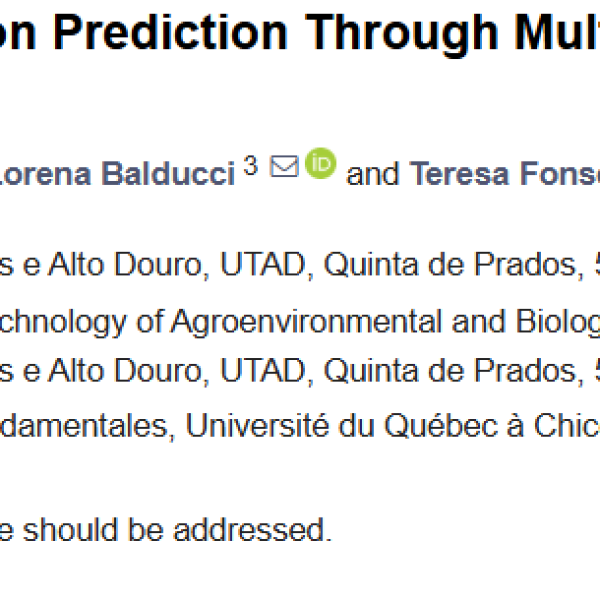The width and height of the screenshot is (600, 600).
Task: Click the word 'should' in the correspondence note
Action: click(70, 530)
